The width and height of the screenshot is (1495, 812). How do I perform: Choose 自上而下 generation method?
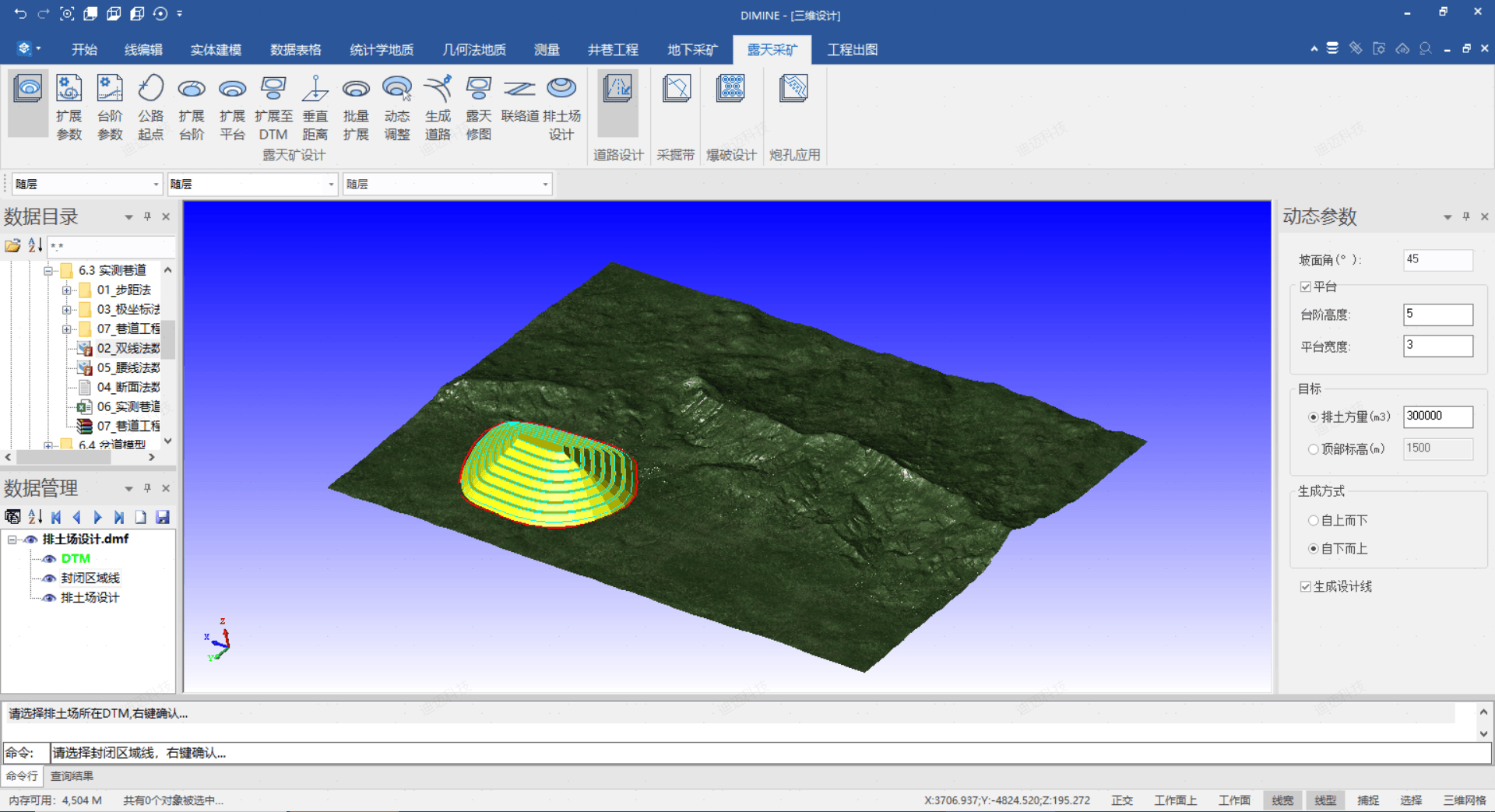pos(1314,520)
